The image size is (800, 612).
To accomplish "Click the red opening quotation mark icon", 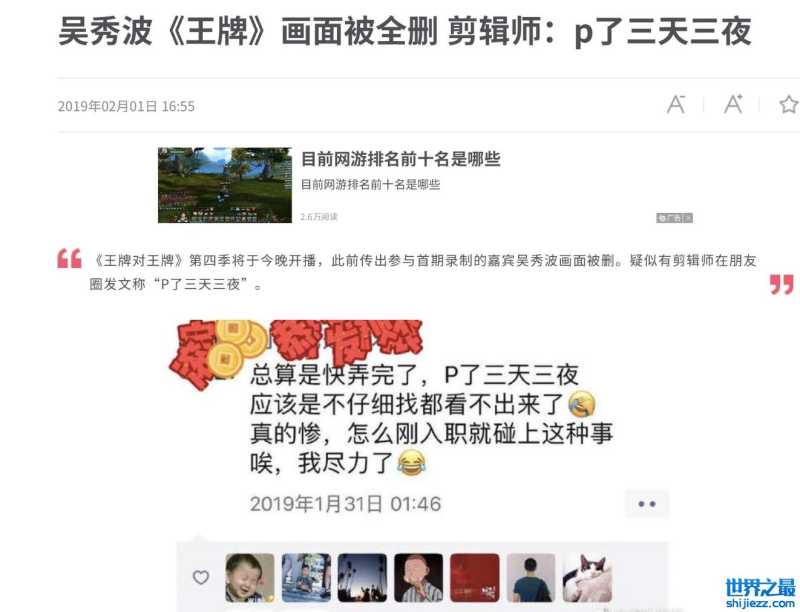I will (x=69, y=258).
